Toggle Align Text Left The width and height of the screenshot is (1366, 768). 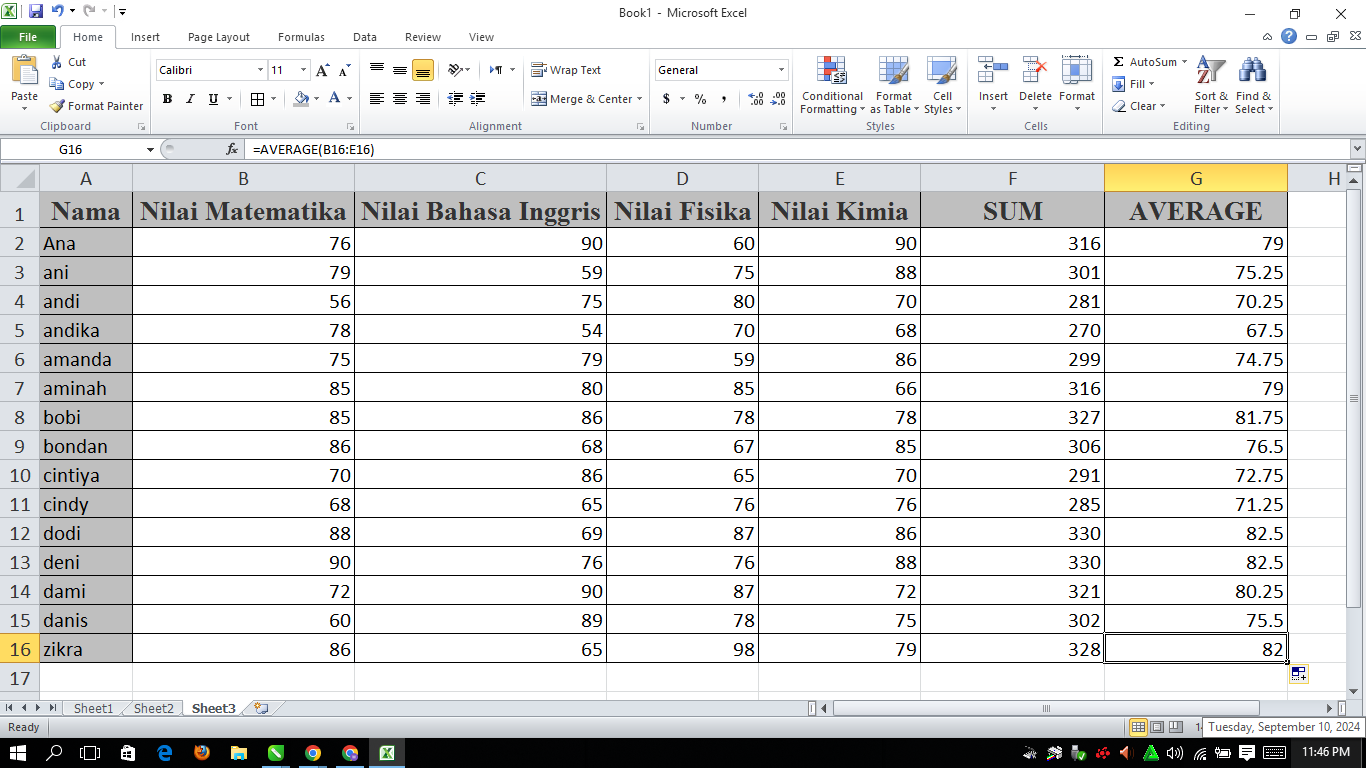pos(377,98)
